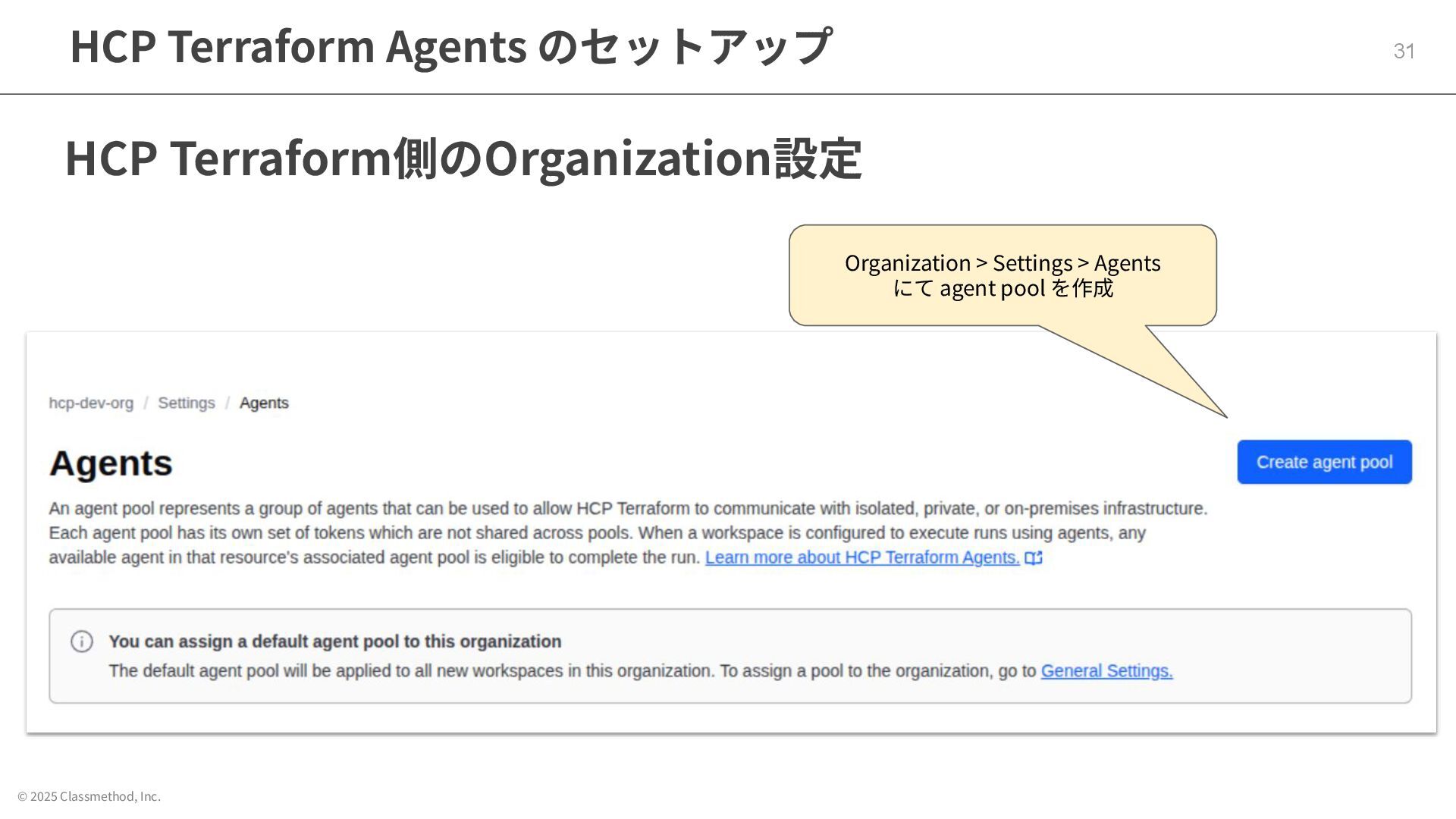Click the Agents page heading
Viewport: 1456px width, 819px height.
click(111, 463)
